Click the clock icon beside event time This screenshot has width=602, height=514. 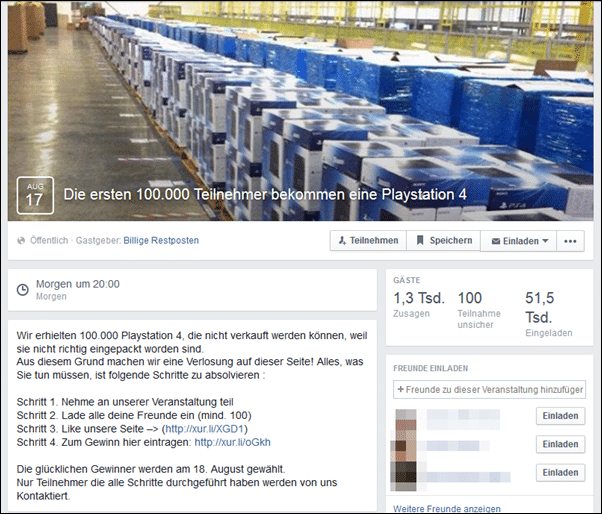pos(23,289)
